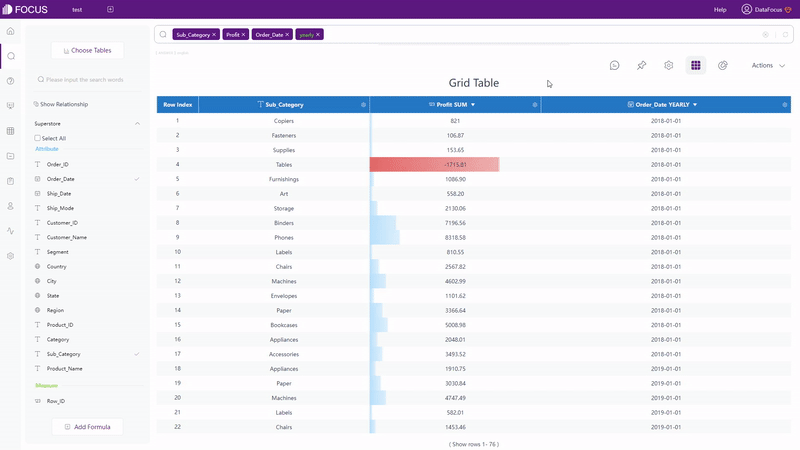Open Sub_Category column settings icon
The width and height of the screenshot is (800, 450).
tap(363, 105)
